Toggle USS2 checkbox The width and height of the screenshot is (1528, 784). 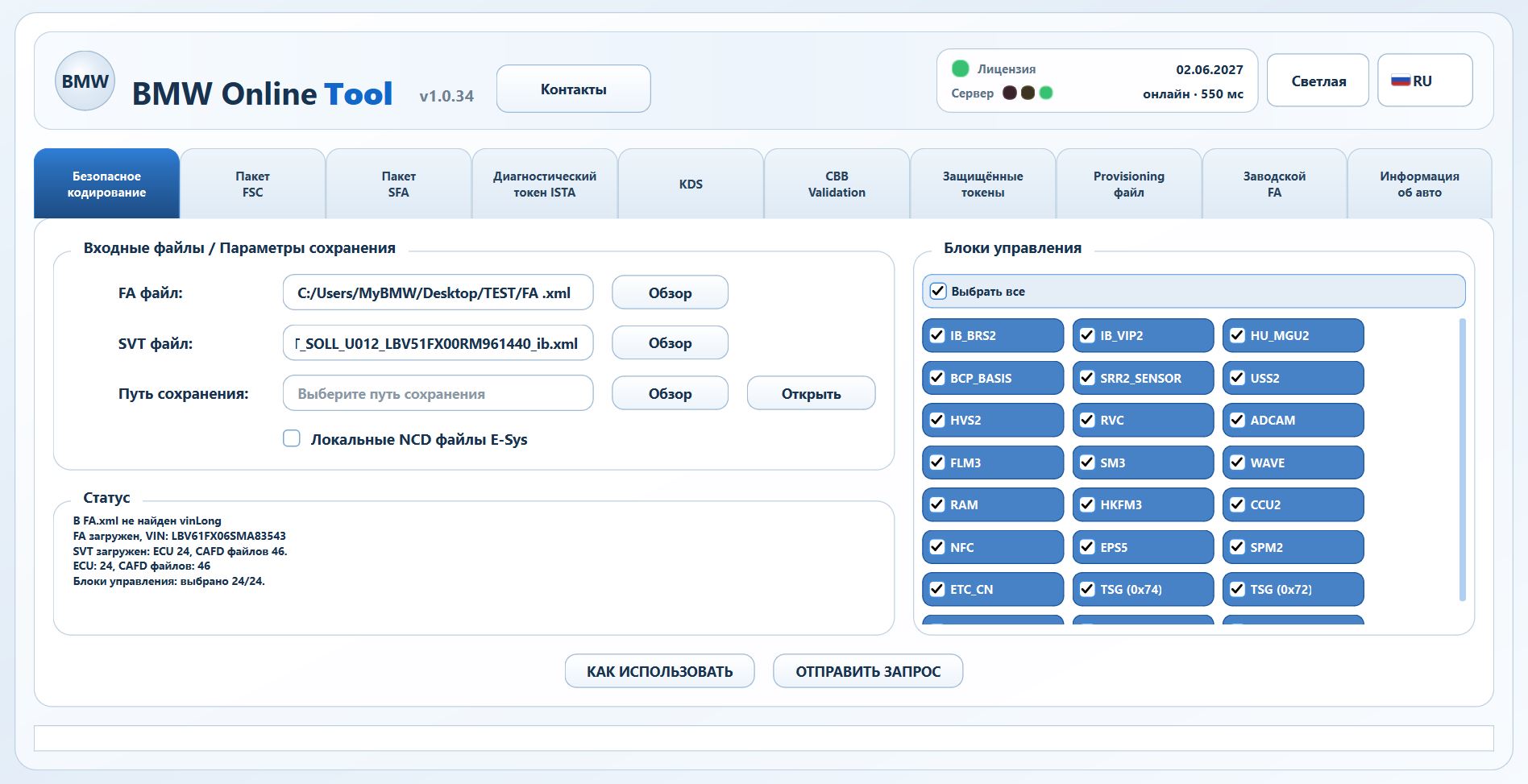pyautogui.click(x=1237, y=377)
